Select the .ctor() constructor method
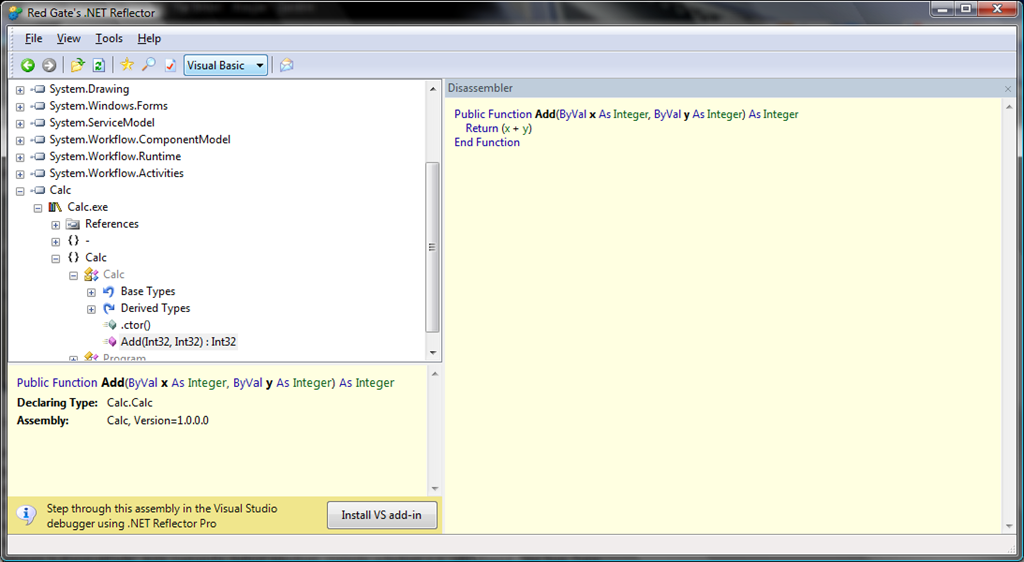This screenshot has width=1024, height=562. [136, 325]
